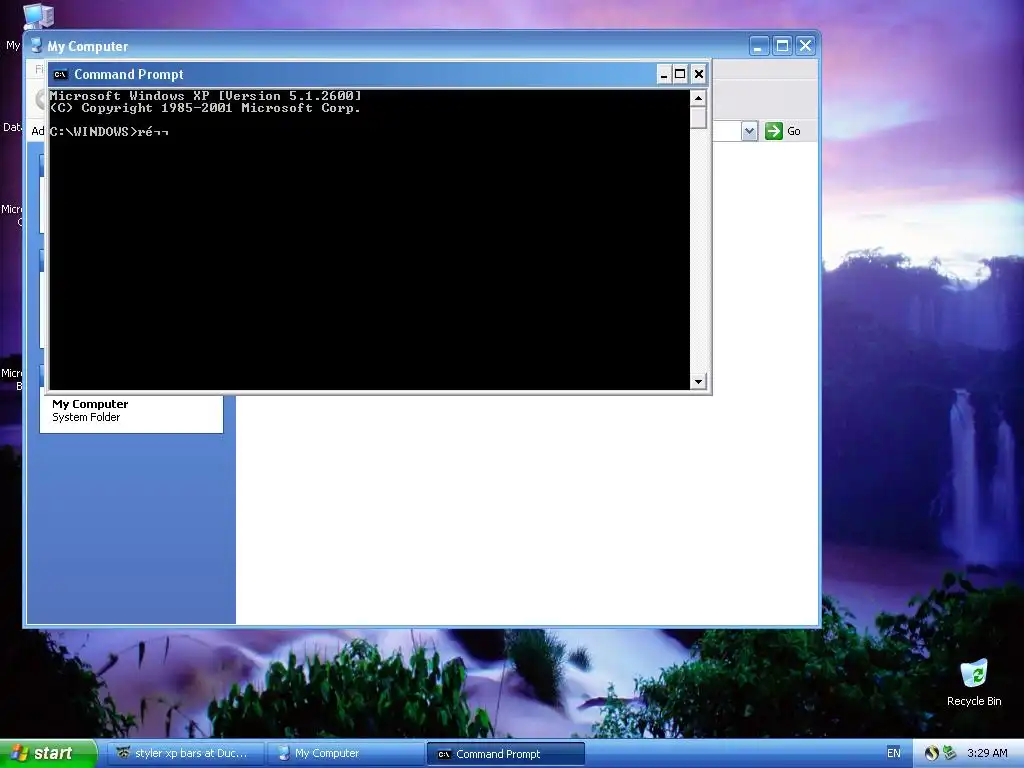
Task: Click the Command Prompt title text
Action: tap(129, 74)
